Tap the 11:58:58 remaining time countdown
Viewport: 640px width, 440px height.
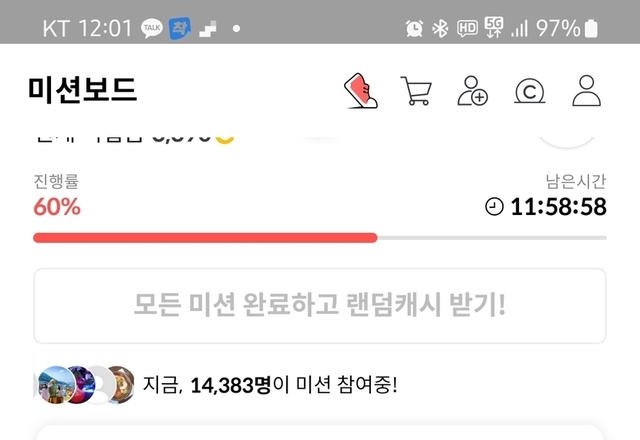click(x=558, y=207)
